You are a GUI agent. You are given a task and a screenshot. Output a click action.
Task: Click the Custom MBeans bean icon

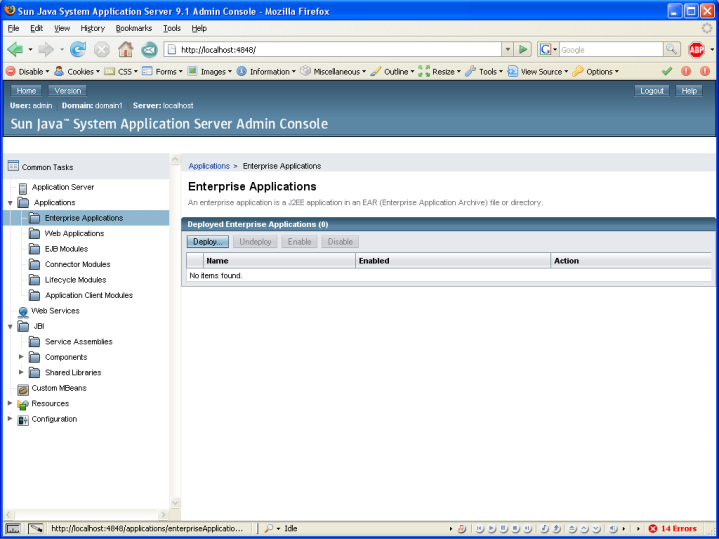coord(23,389)
